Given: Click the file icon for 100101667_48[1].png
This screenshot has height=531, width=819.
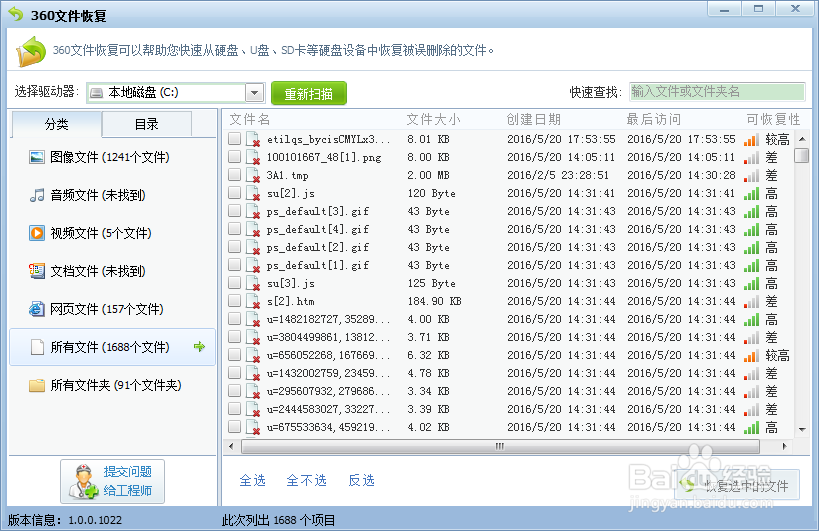Looking at the screenshot, I should [x=253, y=158].
